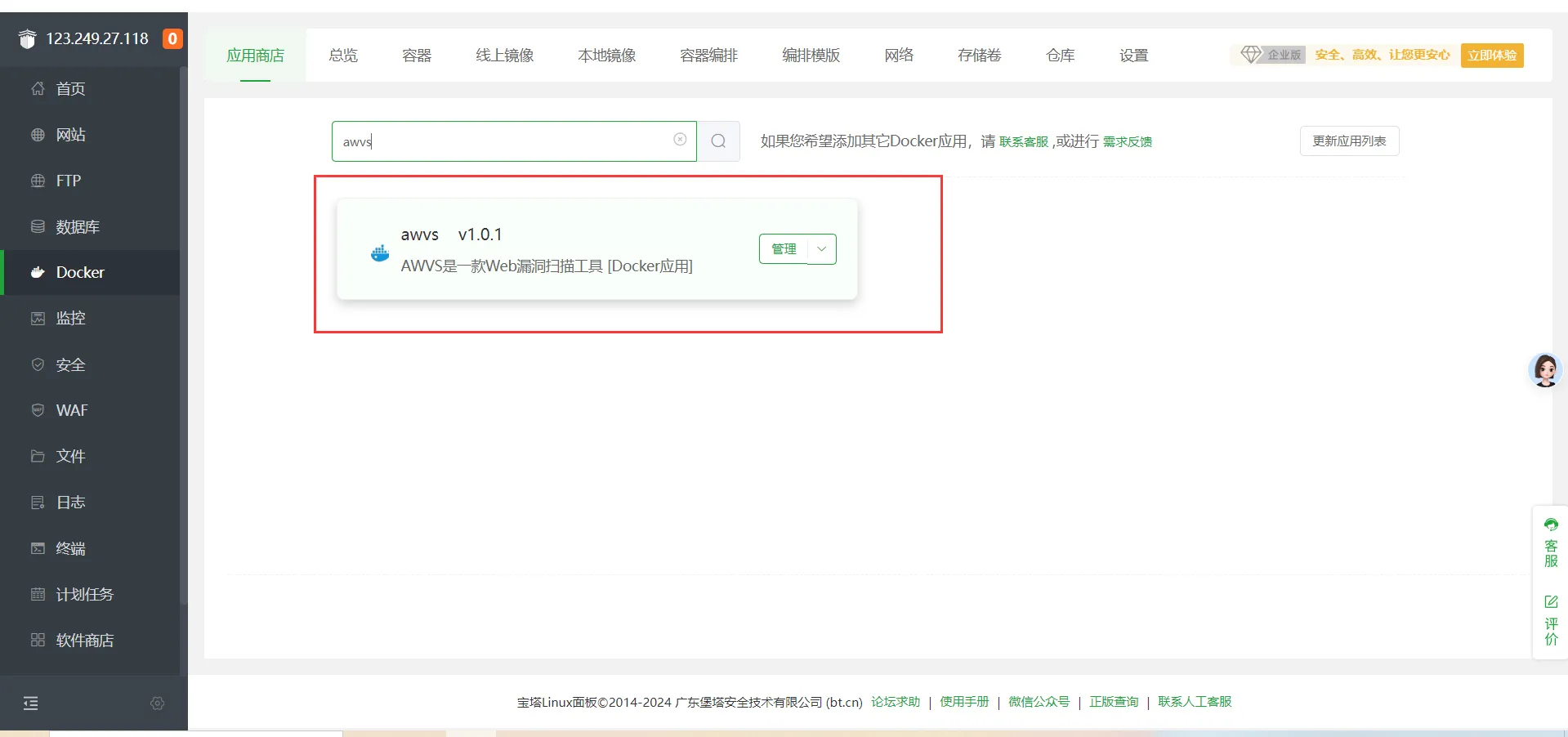
Task: Open the 线上镜像 tab
Action: click(505, 56)
